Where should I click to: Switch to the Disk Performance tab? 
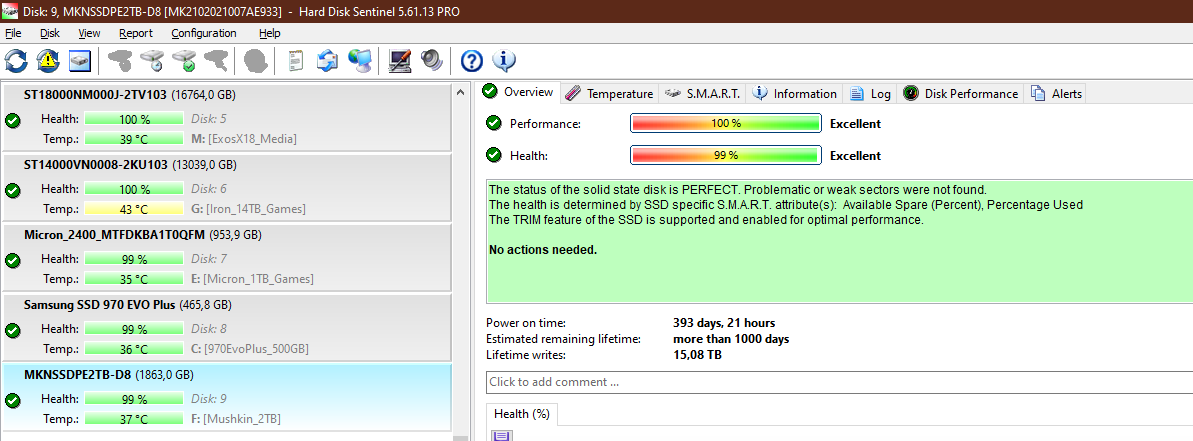[x=960, y=94]
